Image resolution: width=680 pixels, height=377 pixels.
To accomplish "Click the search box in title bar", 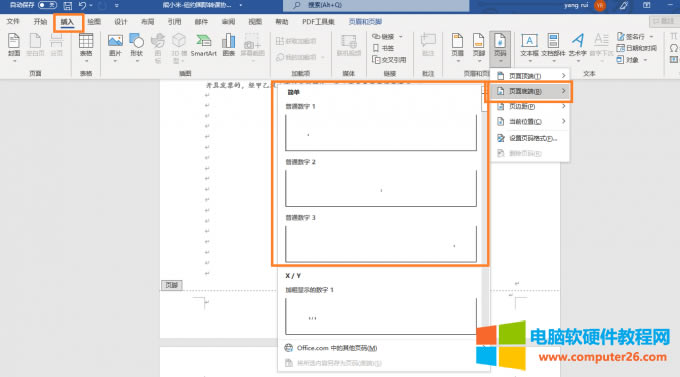I will pyautogui.click(x=376, y=5).
